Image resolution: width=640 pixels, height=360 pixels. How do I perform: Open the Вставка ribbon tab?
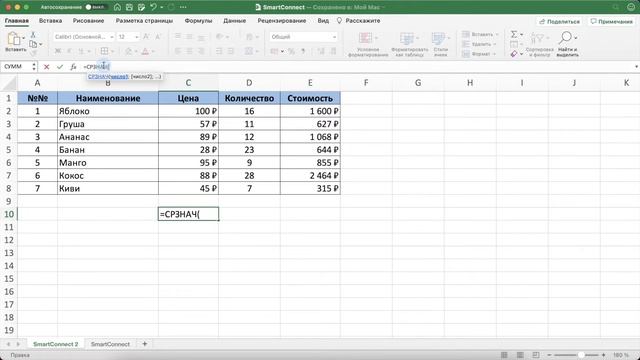[50, 20]
